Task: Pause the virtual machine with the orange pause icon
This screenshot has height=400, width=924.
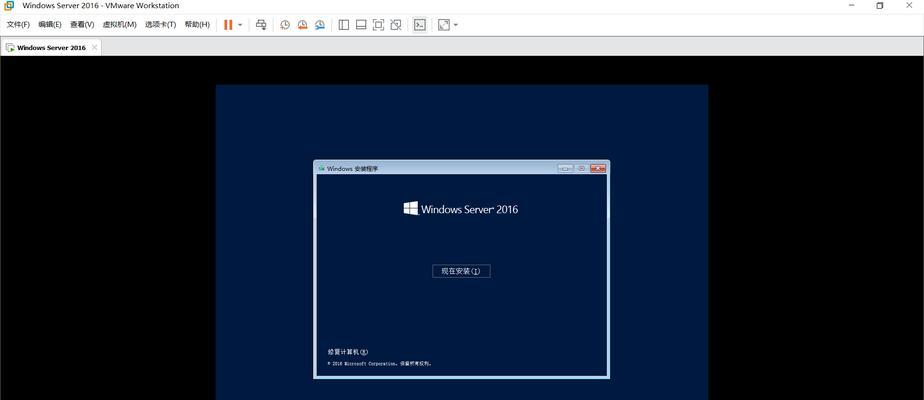Action: pyautogui.click(x=228, y=25)
